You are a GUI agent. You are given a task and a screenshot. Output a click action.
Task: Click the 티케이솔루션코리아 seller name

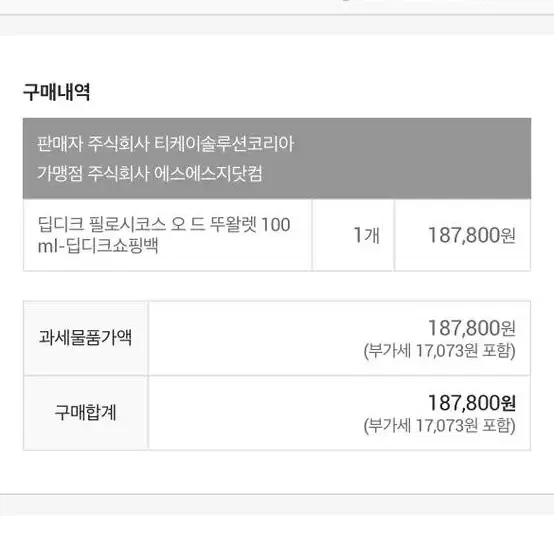(x=225, y=144)
